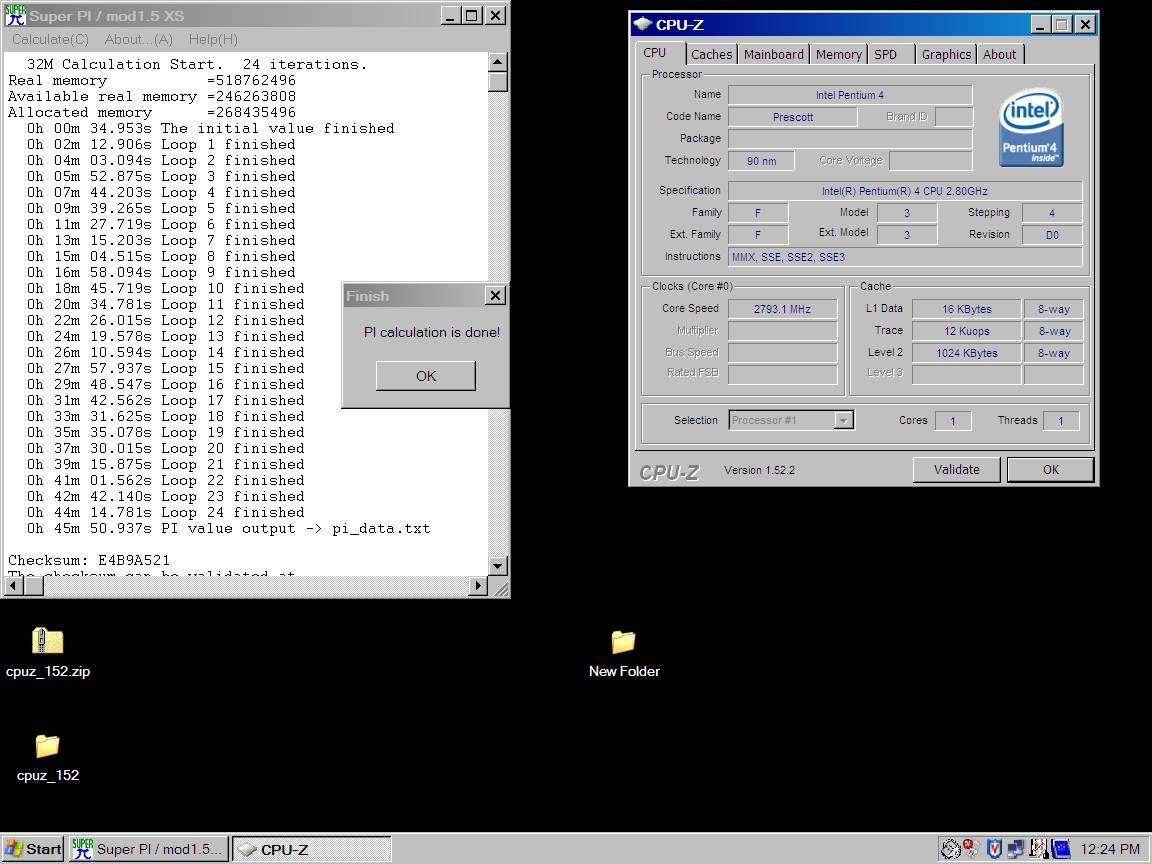Click the Level 2 1024 KBytes field
Viewport: 1152px width, 864px height.
pos(967,353)
